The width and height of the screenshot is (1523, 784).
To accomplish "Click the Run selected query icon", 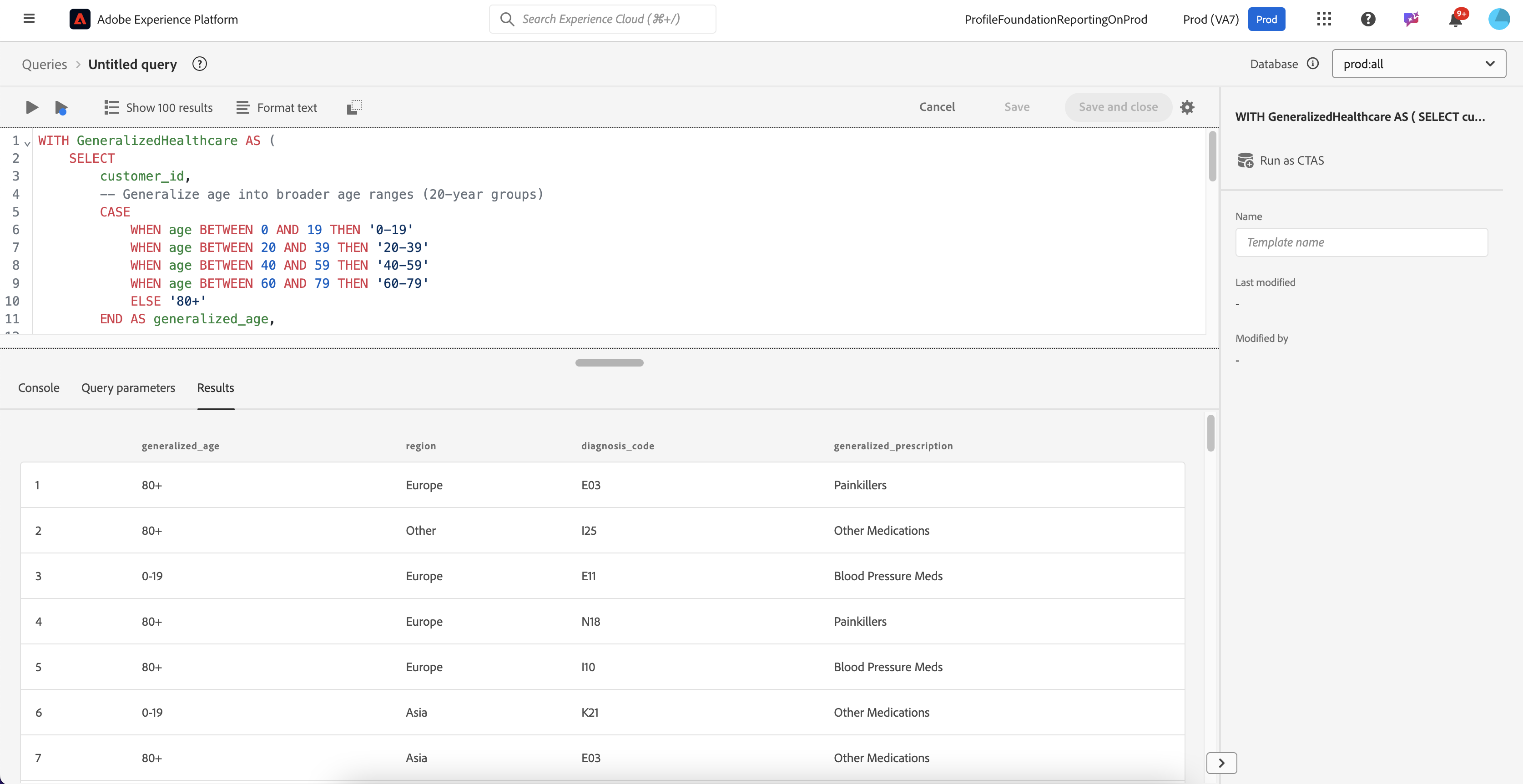I will pyautogui.click(x=61, y=108).
